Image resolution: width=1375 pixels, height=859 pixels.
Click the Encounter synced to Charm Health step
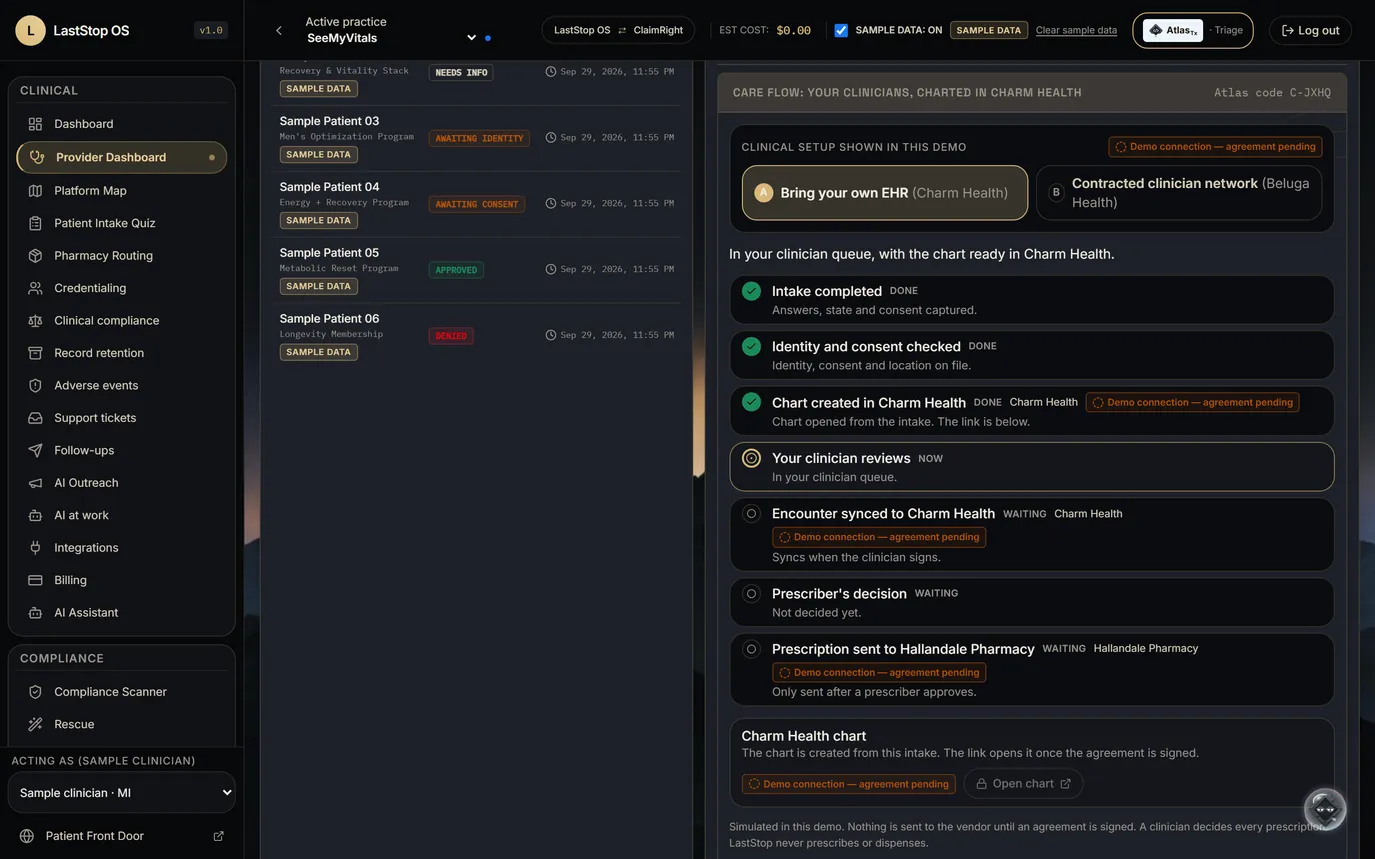pyautogui.click(x=1032, y=535)
